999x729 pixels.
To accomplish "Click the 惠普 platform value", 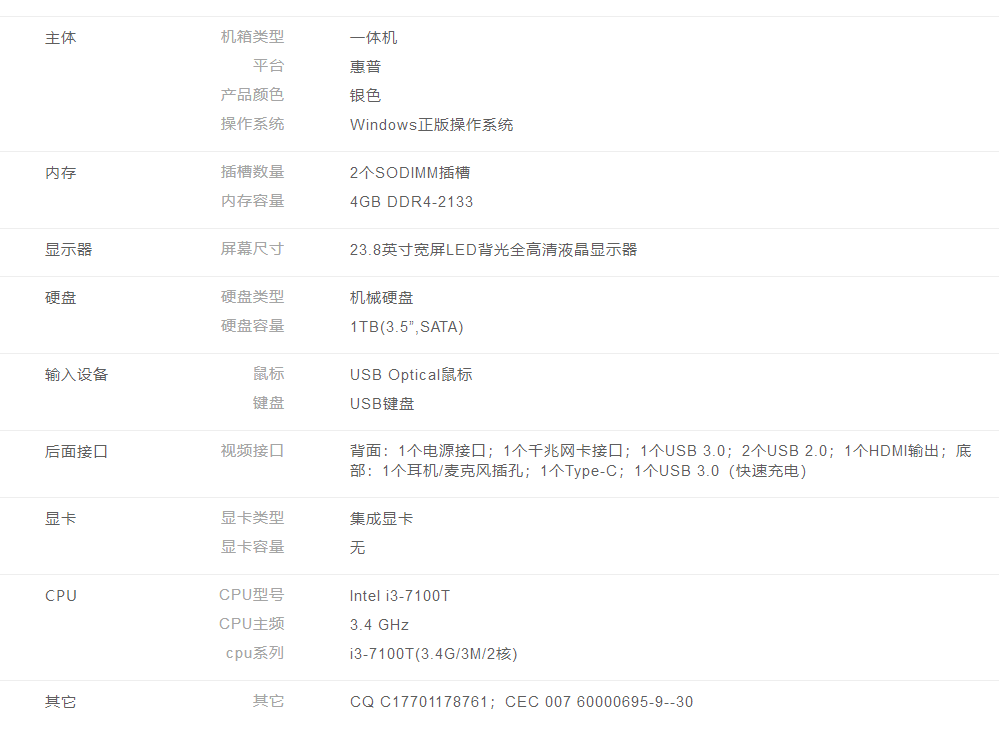I will (365, 67).
